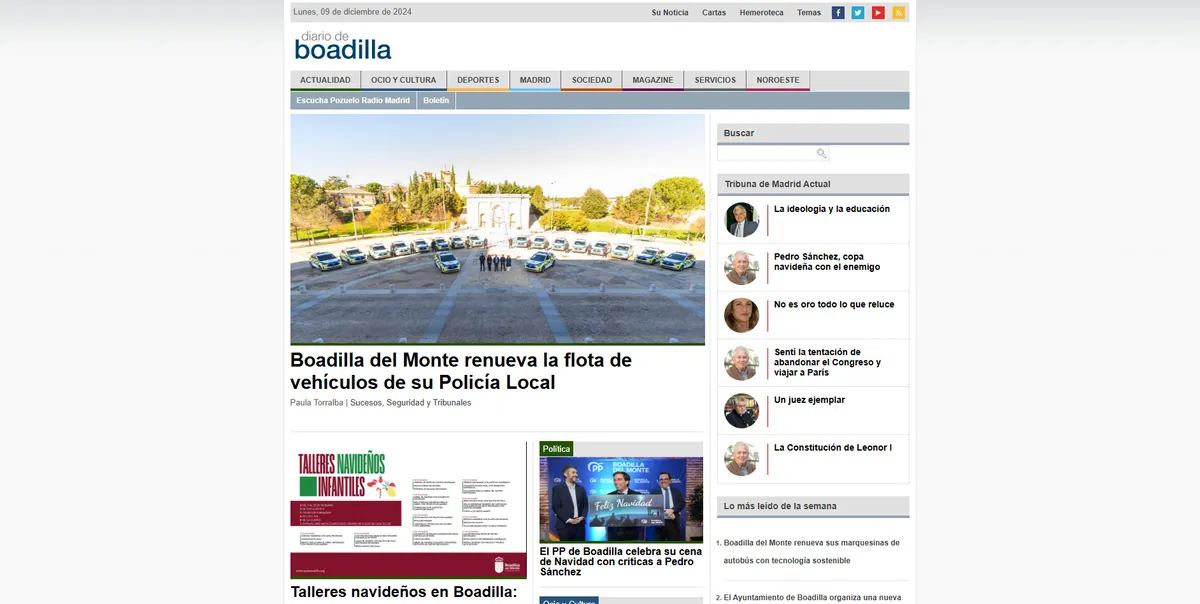The image size is (1200, 604).
Task: Open the Twitter social icon
Action: pyautogui.click(x=858, y=13)
